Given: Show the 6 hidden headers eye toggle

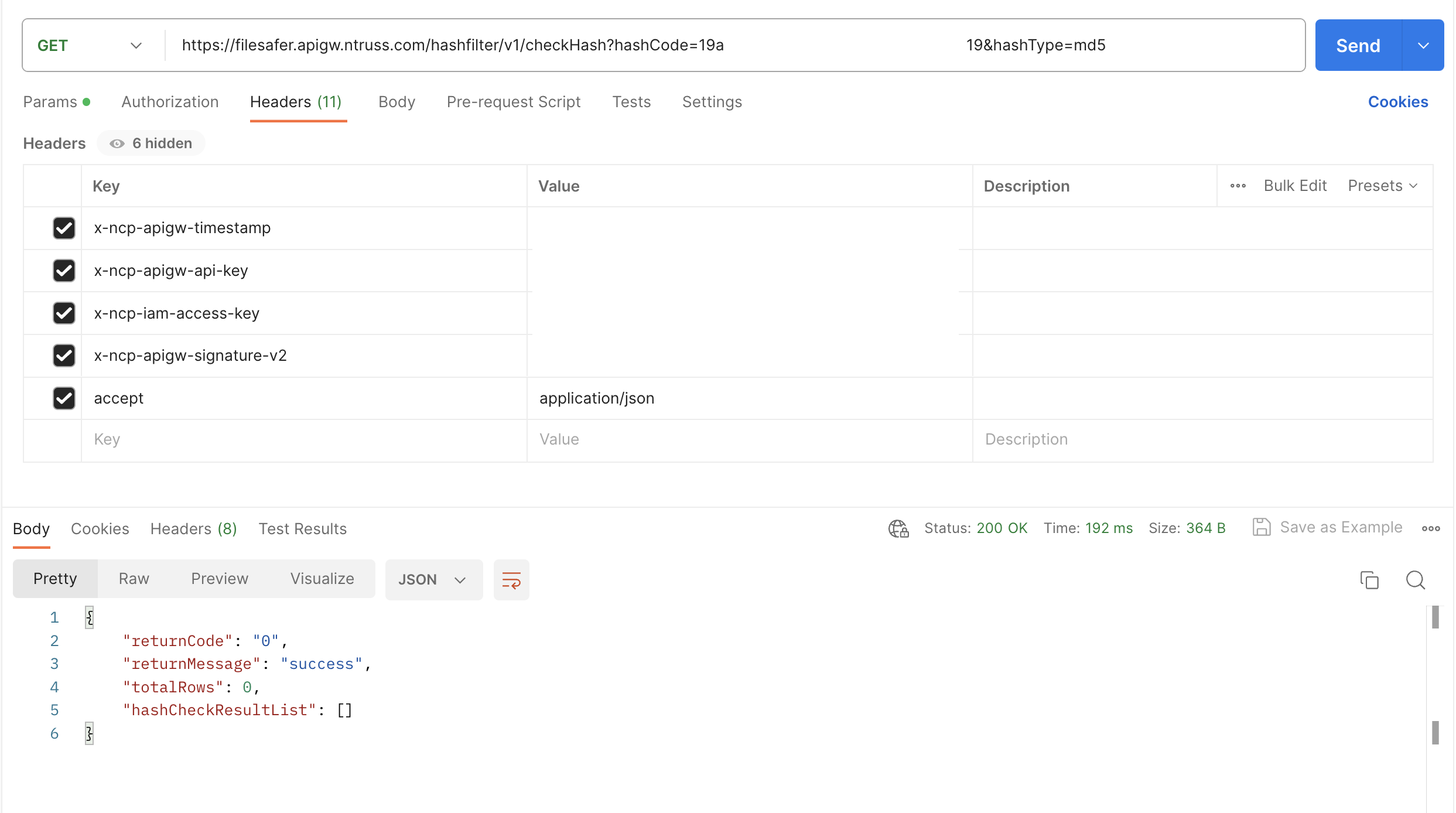Looking at the screenshot, I should pos(151,144).
